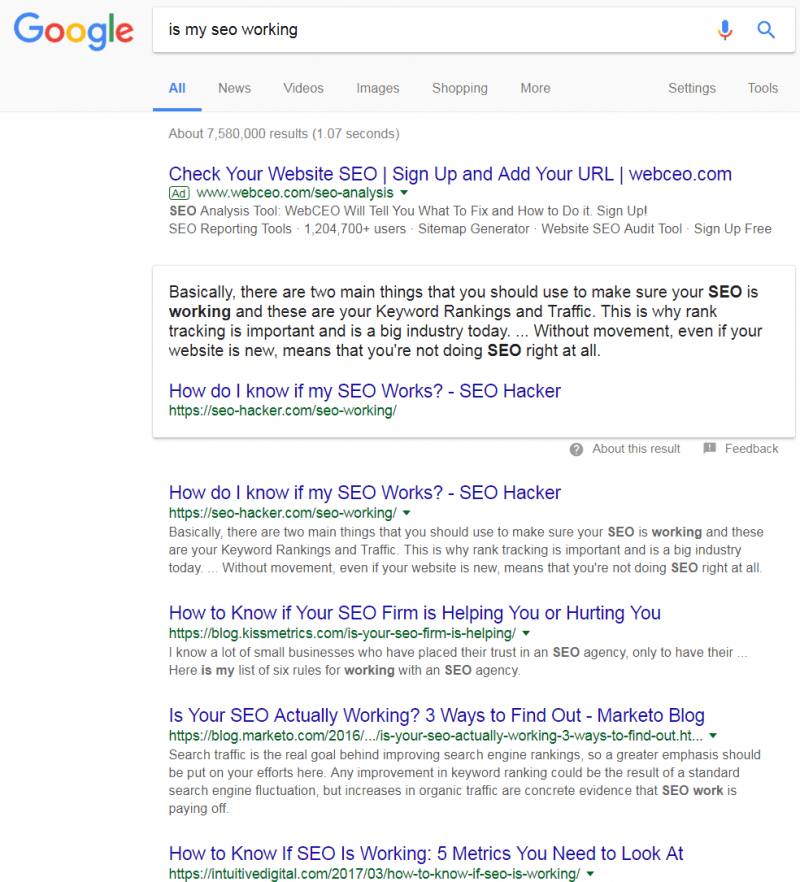Click the green Ad badge label
The width and height of the screenshot is (800, 882).
click(179, 192)
